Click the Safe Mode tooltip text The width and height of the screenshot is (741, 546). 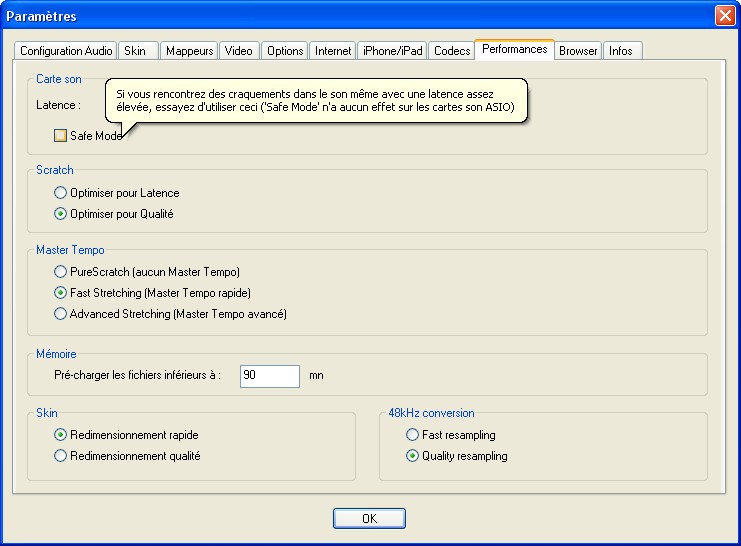315,100
